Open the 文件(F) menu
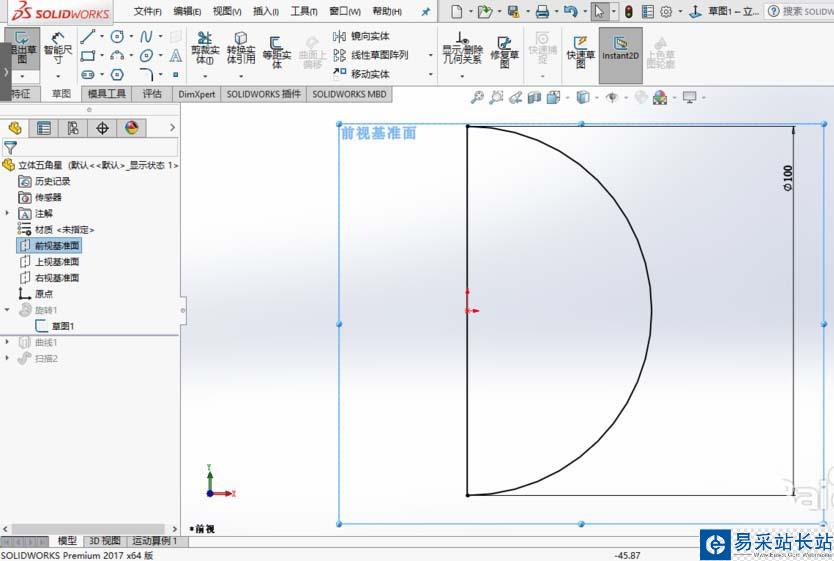Image resolution: width=834 pixels, height=561 pixels. click(147, 11)
